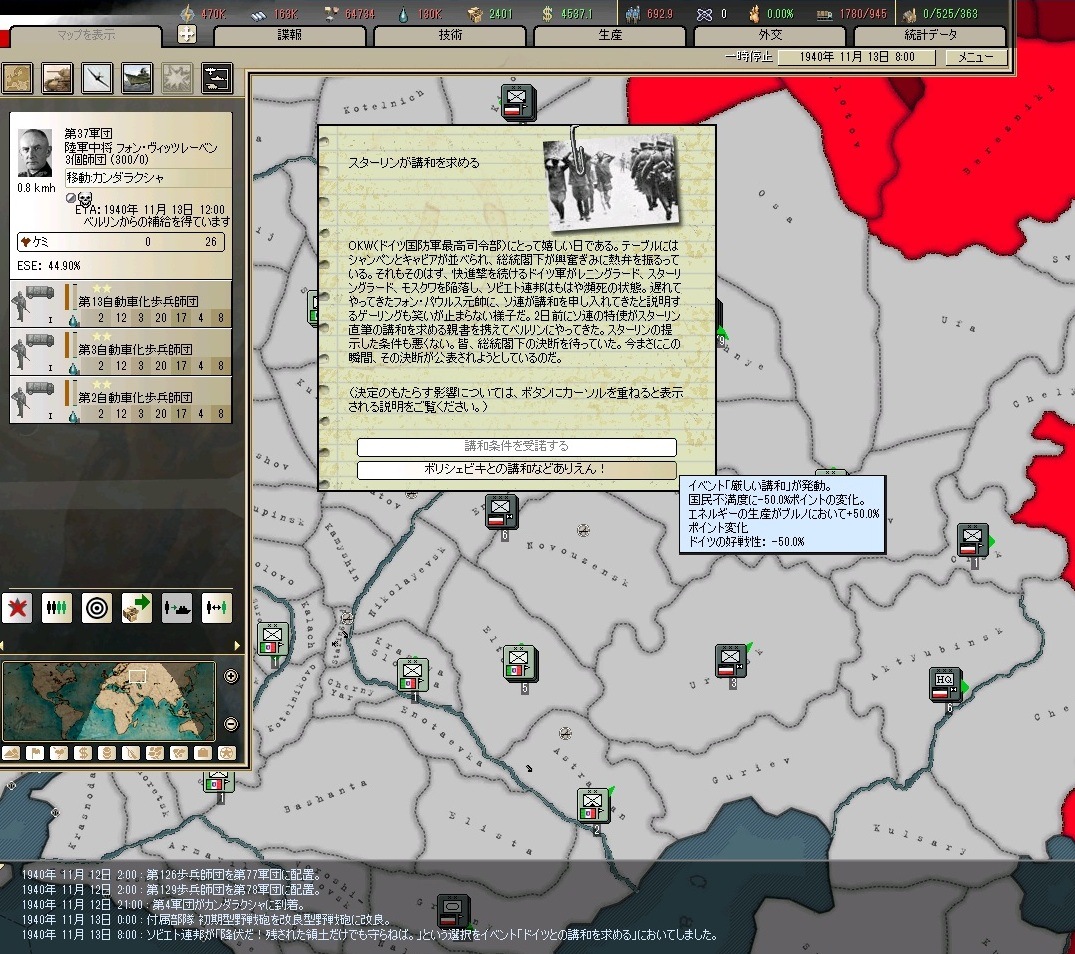
Task: Click the disband unit red star icon
Action: coord(17,607)
